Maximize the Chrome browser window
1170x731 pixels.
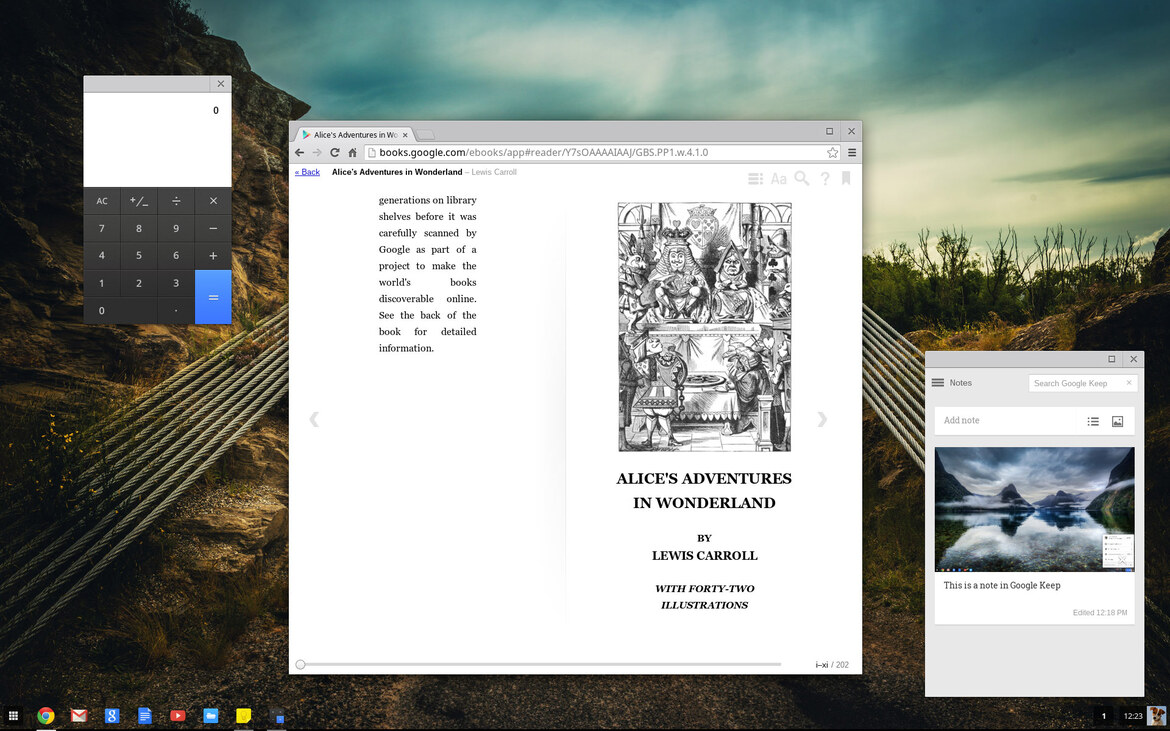pos(829,131)
